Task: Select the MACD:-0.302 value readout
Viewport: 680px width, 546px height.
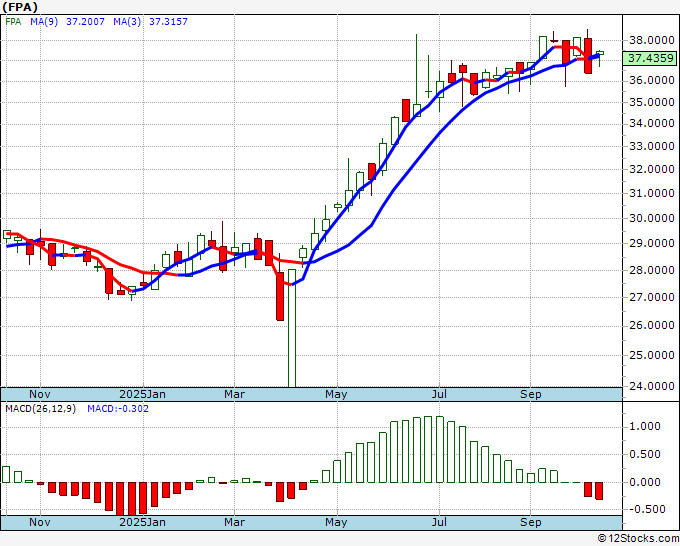Action: [x=118, y=409]
